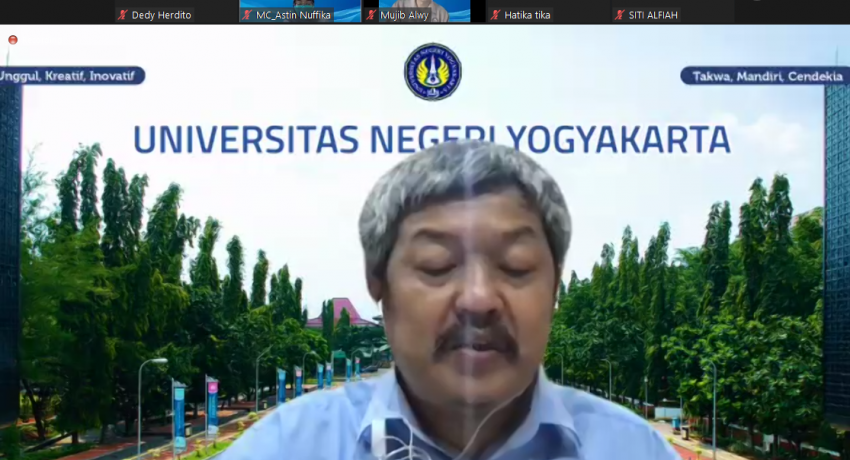Select the SITI ALFIAH participant name
The width and height of the screenshot is (850, 460).
click(653, 15)
